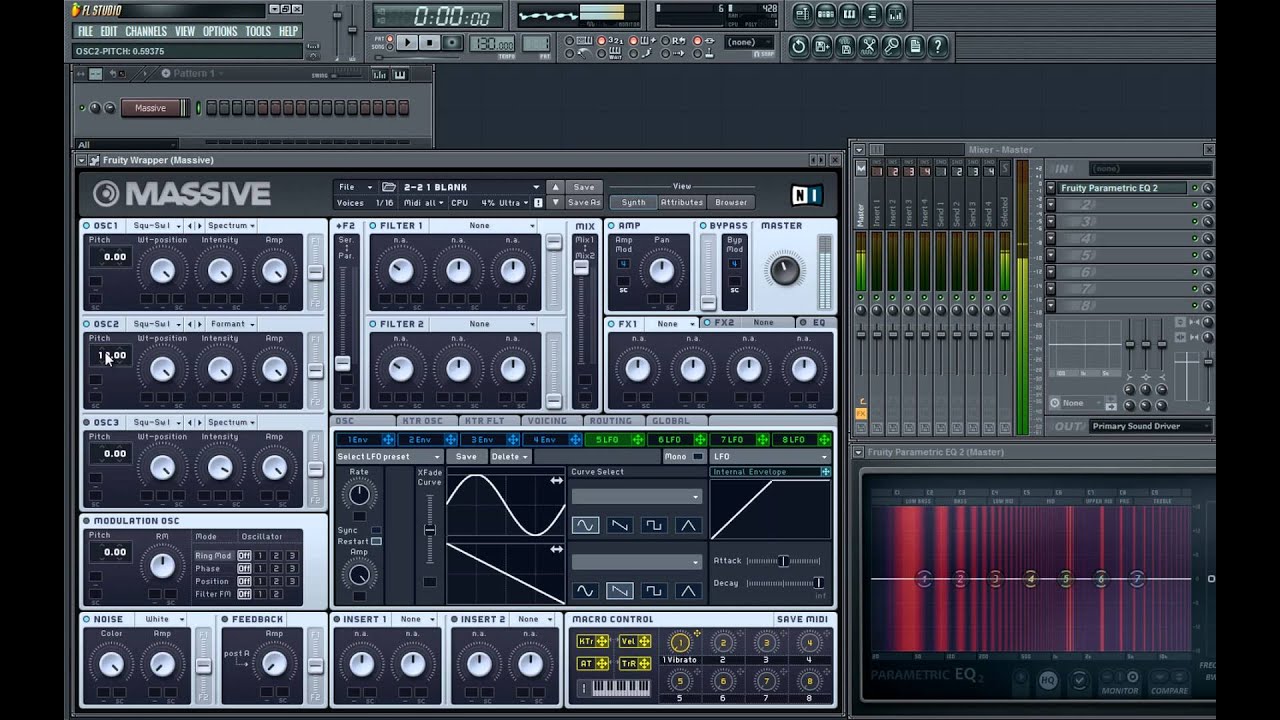This screenshot has height=720, width=1280.
Task: Click the Attributes view button
Action: click(681, 203)
